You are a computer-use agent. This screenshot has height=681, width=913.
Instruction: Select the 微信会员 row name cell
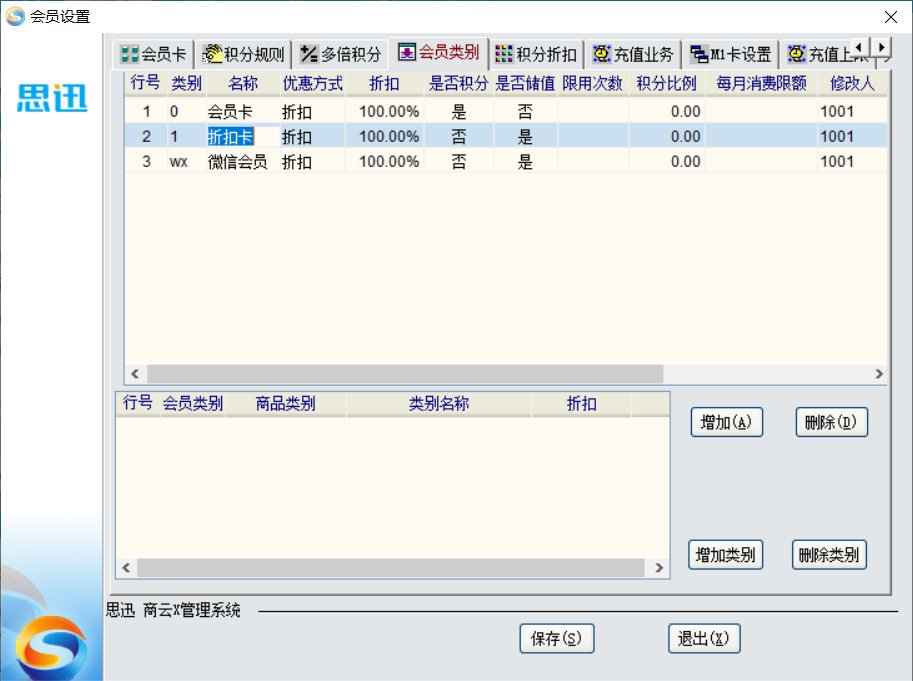click(x=238, y=162)
